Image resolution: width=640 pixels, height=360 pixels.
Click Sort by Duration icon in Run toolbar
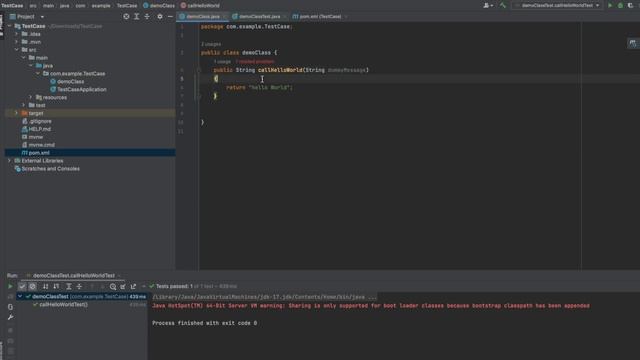(56, 287)
